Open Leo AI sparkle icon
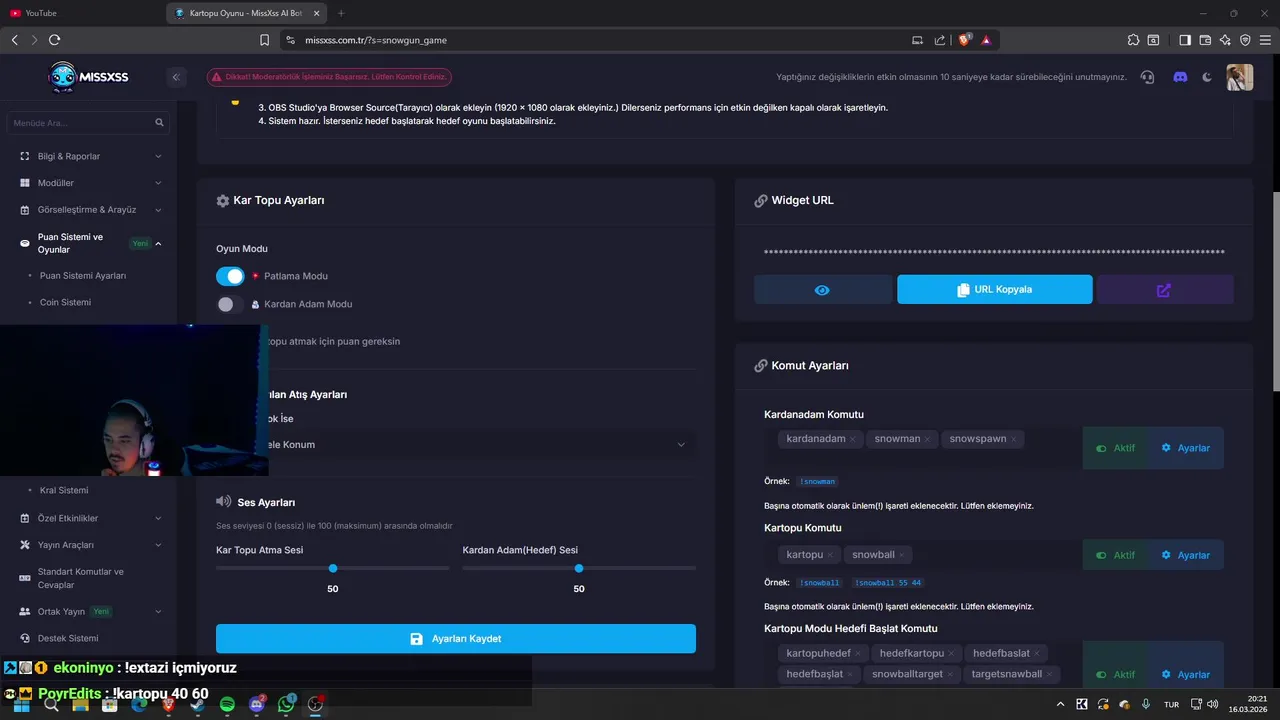 pos(1225,40)
